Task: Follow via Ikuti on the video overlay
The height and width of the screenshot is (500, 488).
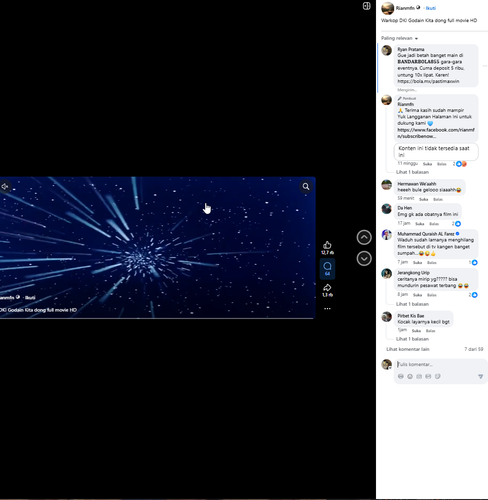Action: point(30,298)
